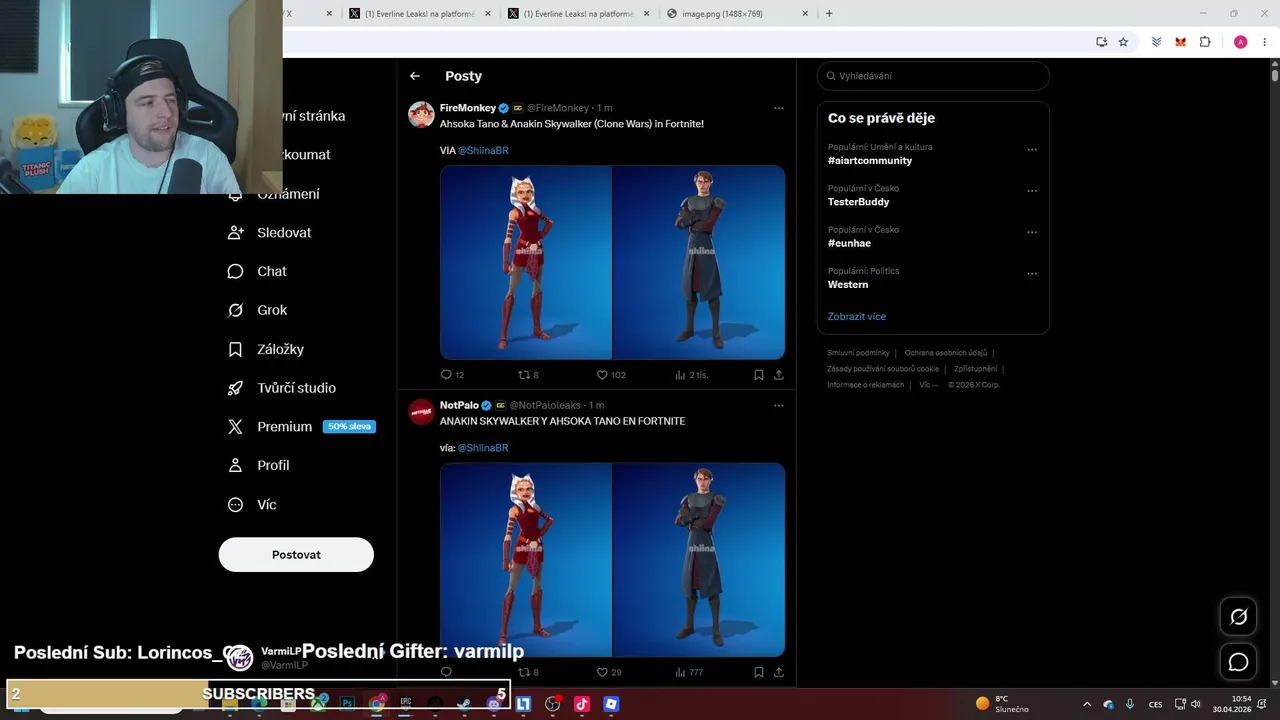1280x720 pixels.
Task: Open Roblox from the taskbar
Action: pyautogui.click(x=611, y=704)
